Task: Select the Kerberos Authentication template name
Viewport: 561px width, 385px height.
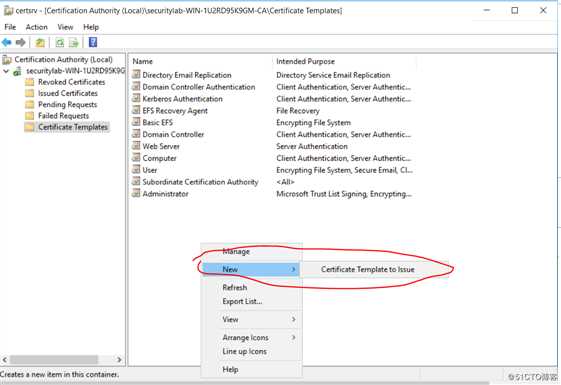Action: coord(182,99)
